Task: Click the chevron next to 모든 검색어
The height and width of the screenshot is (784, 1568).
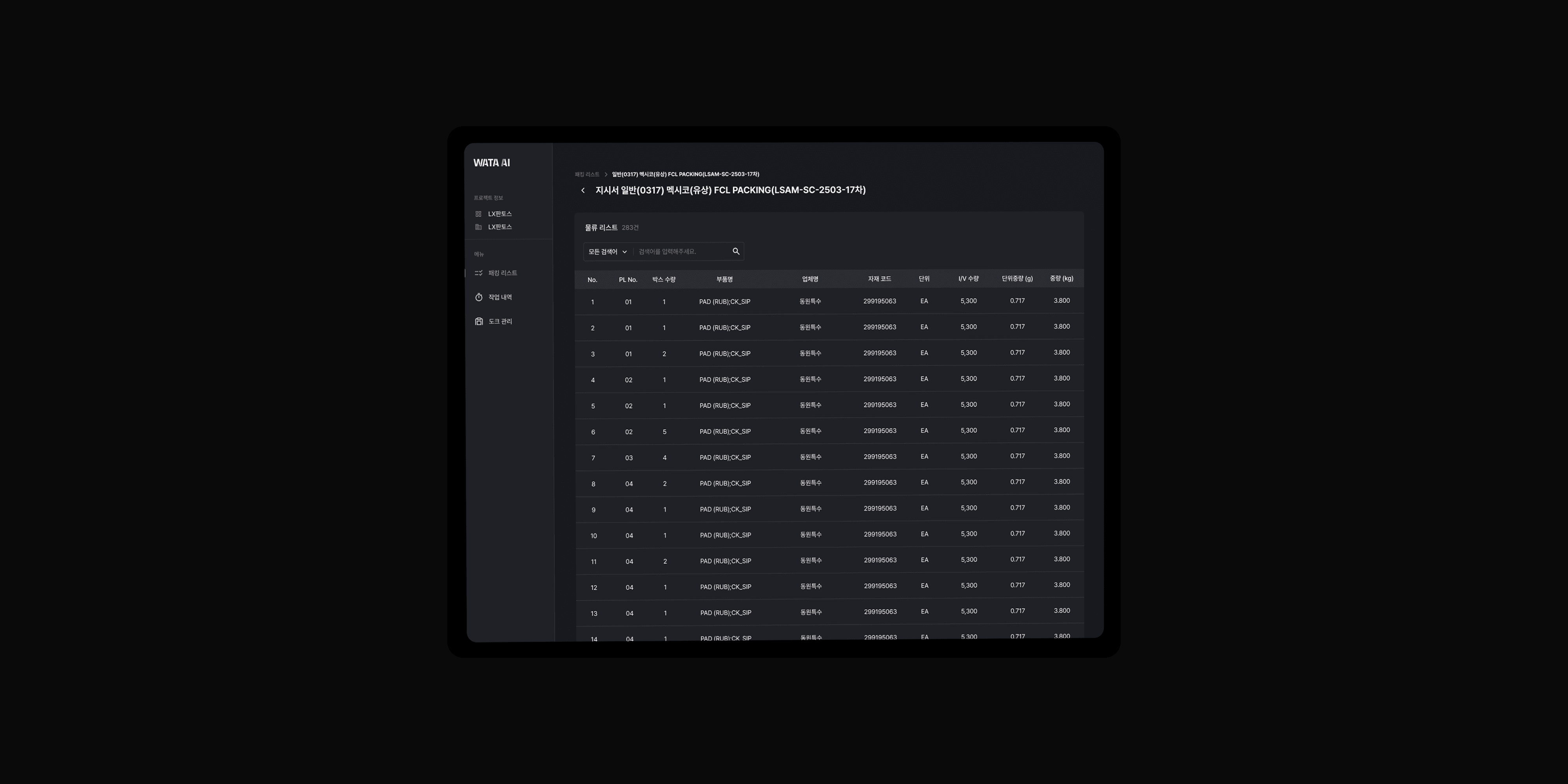Action: click(624, 252)
